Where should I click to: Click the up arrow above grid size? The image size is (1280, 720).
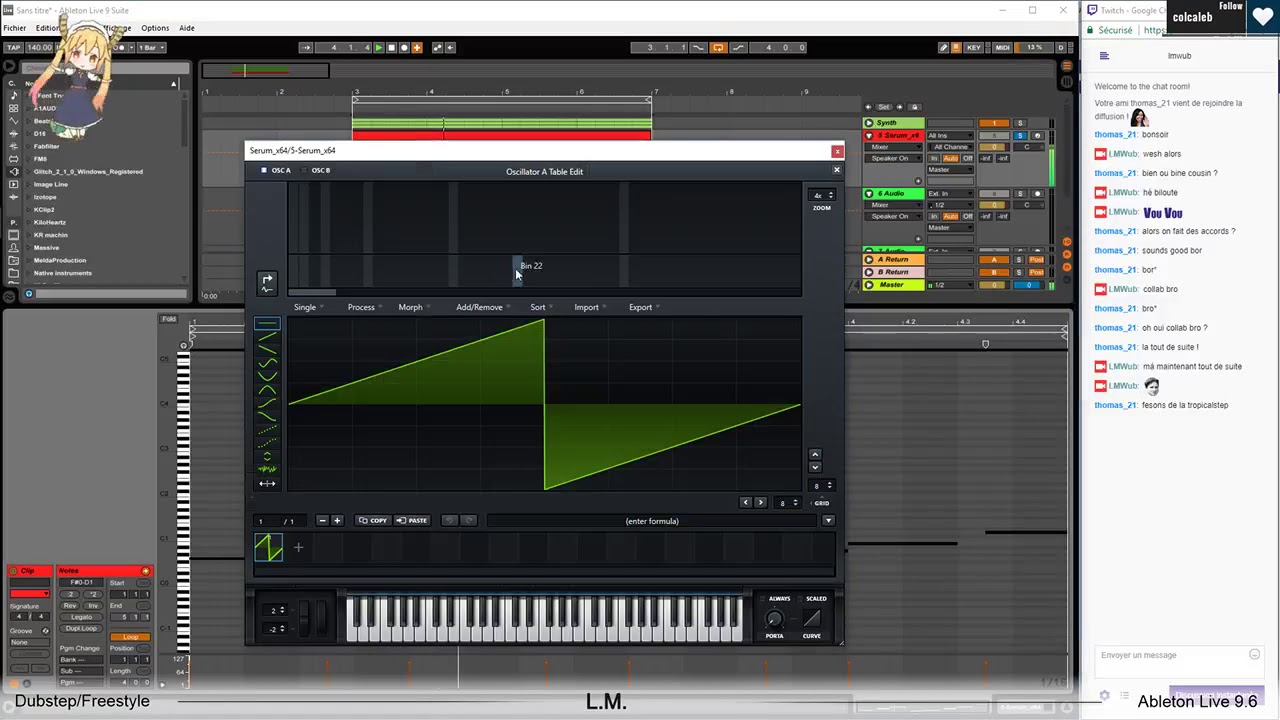815,455
